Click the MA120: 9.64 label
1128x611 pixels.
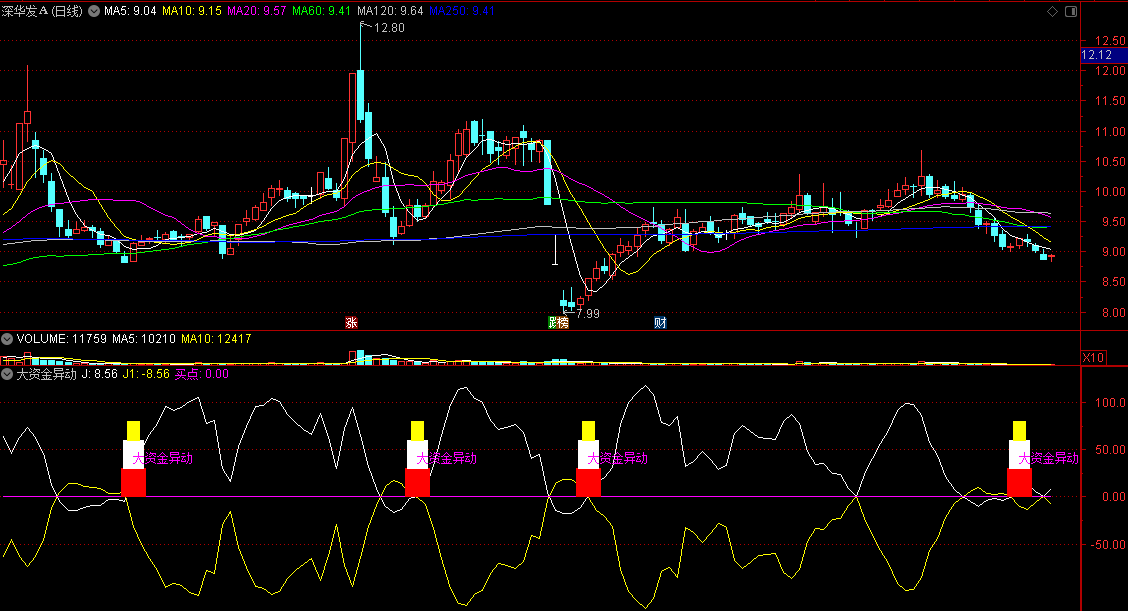390,12
